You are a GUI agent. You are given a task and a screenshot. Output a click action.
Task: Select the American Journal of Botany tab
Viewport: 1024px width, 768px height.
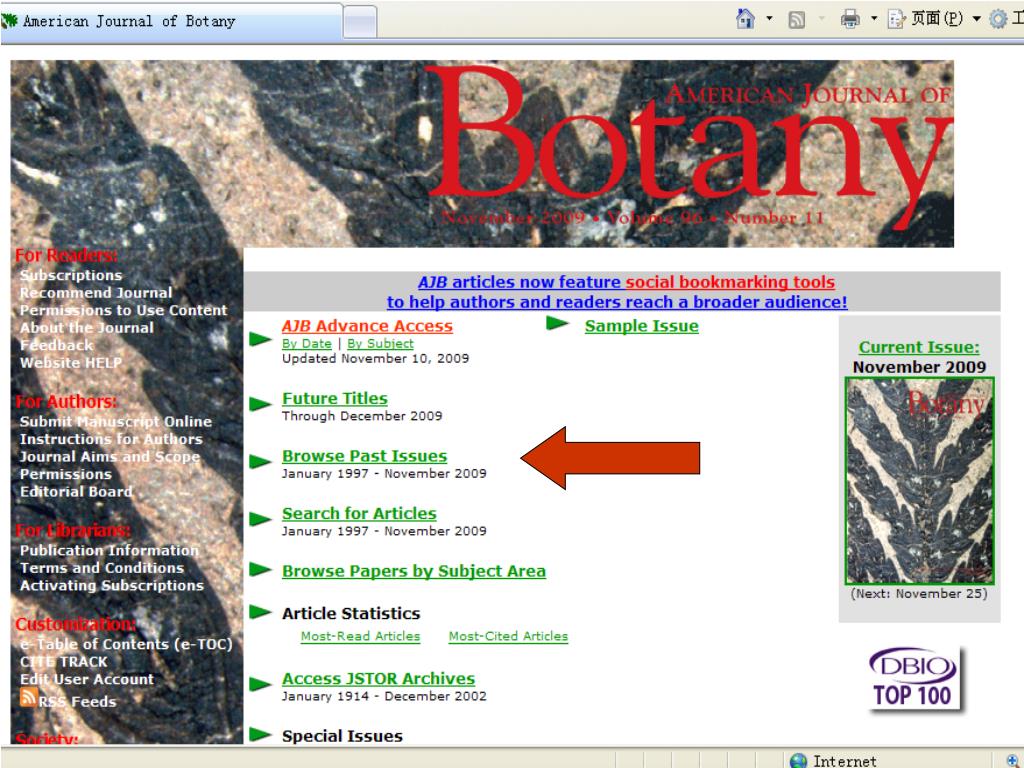[x=171, y=22]
